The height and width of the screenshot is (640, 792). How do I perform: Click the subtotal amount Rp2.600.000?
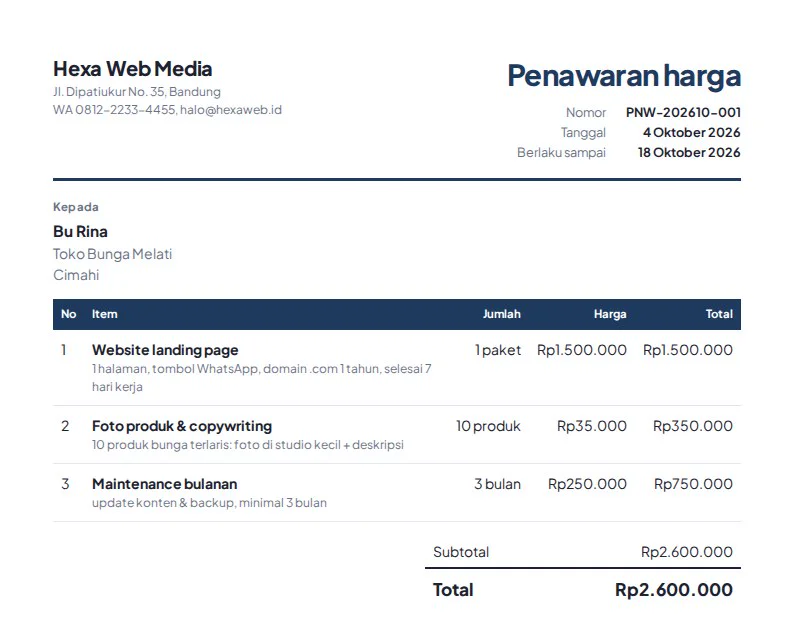click(687, 552)
